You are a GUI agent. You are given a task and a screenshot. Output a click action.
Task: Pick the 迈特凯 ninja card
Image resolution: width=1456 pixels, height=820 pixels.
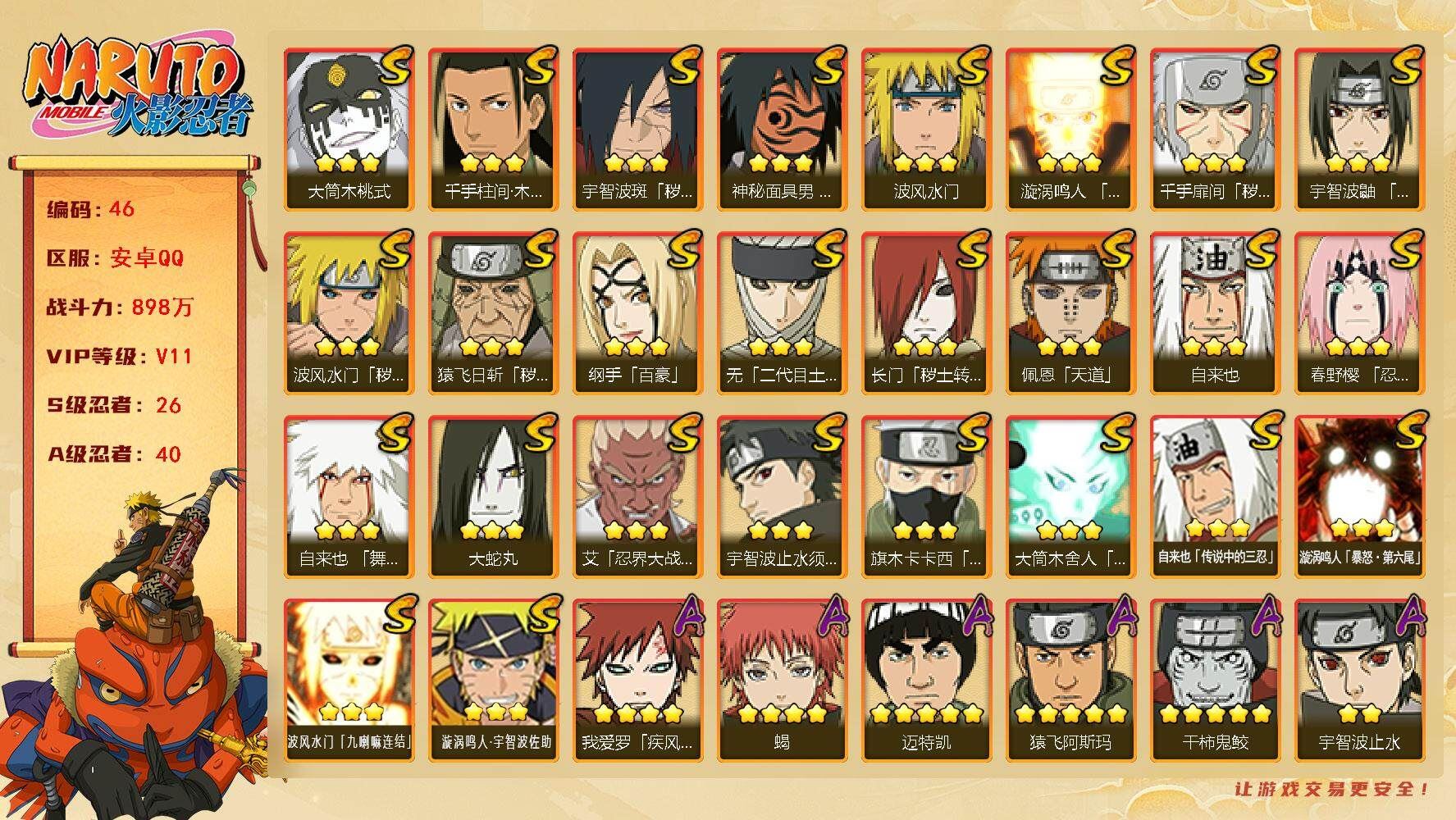(x=926, y=680)
